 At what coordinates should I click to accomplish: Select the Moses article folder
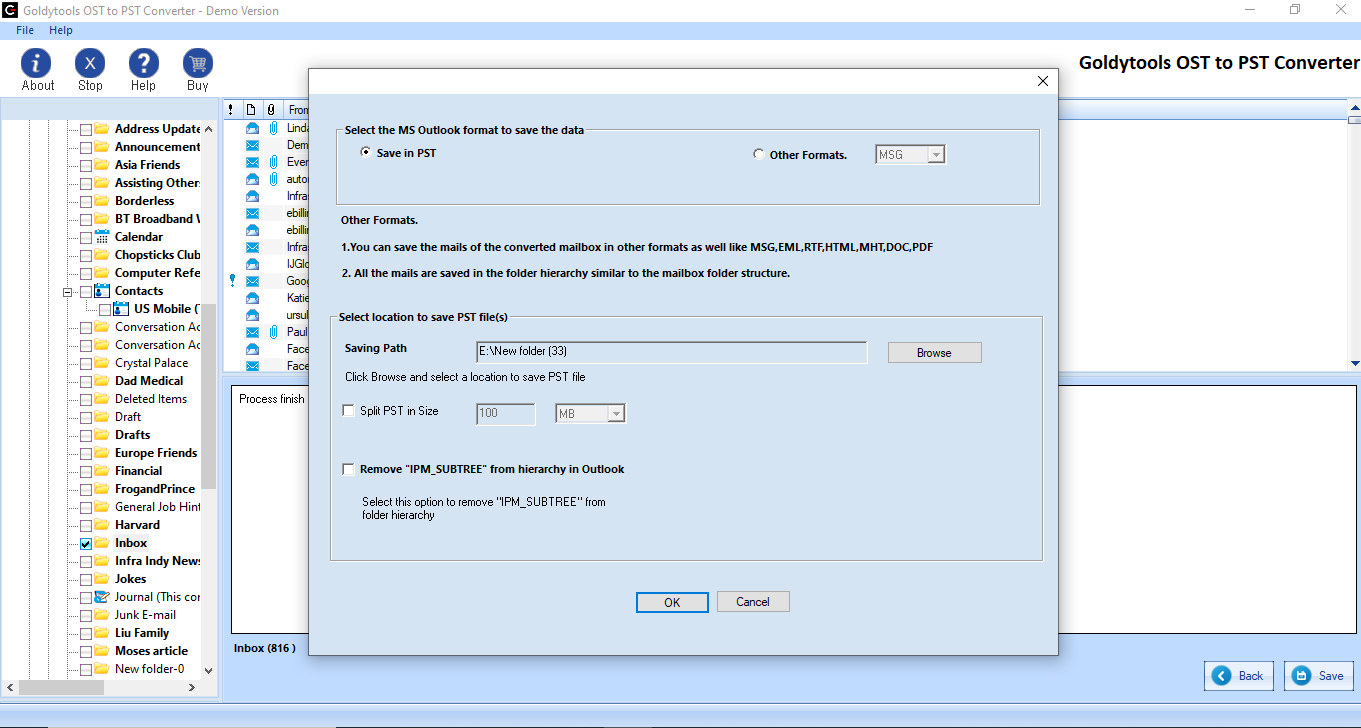[151, 651]
